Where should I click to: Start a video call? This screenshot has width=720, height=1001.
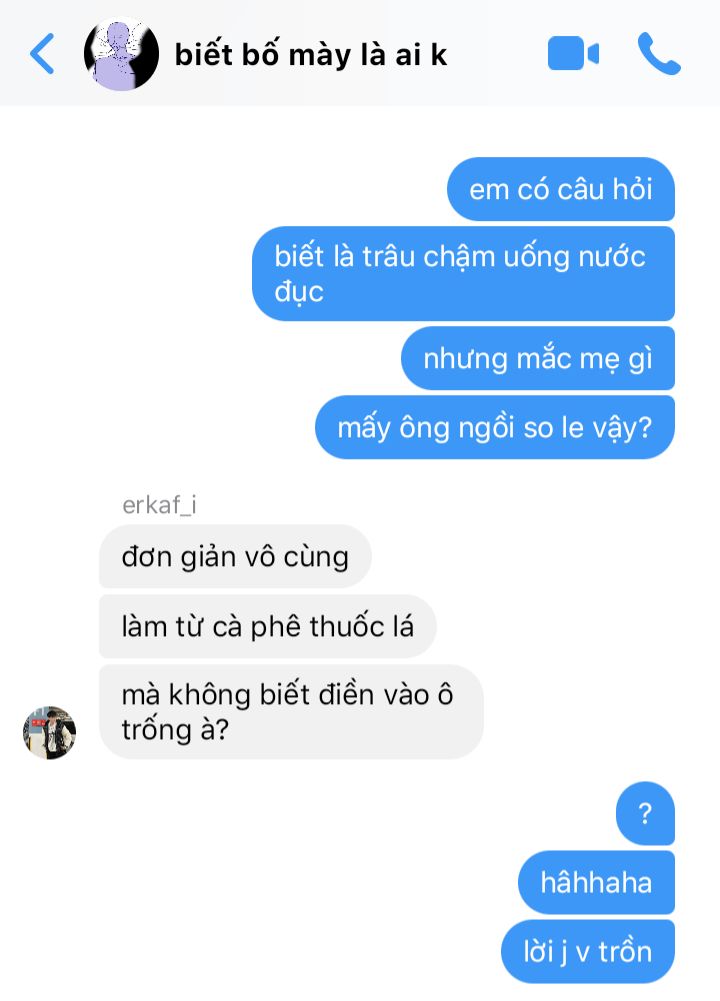tap(573, 54)
